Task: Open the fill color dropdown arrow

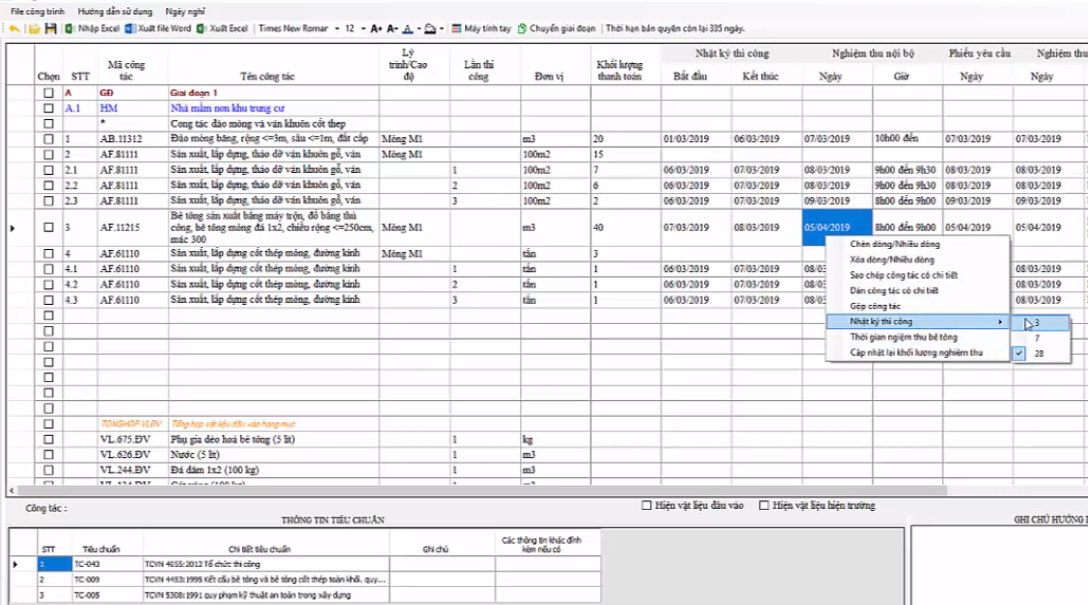Action: (x=442, y=29)
